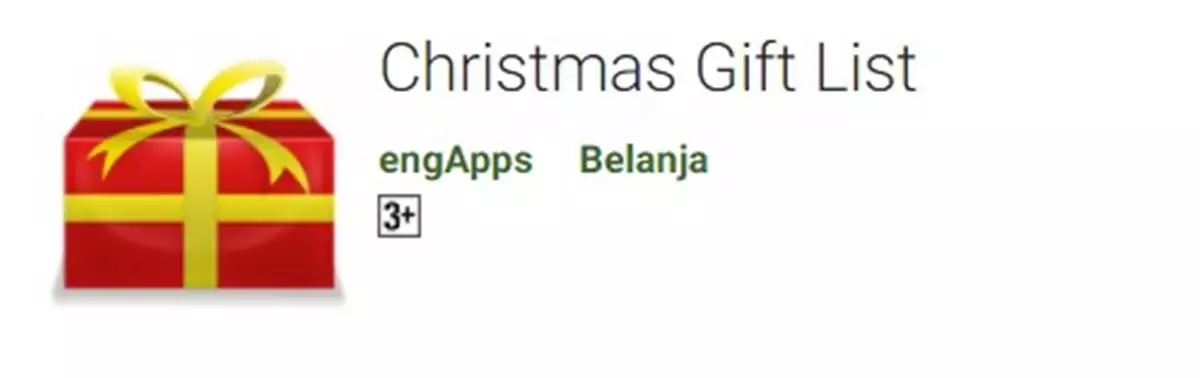
Task: Tap the vertical yellow ribbon on the gift
Action: coord(200,210)
